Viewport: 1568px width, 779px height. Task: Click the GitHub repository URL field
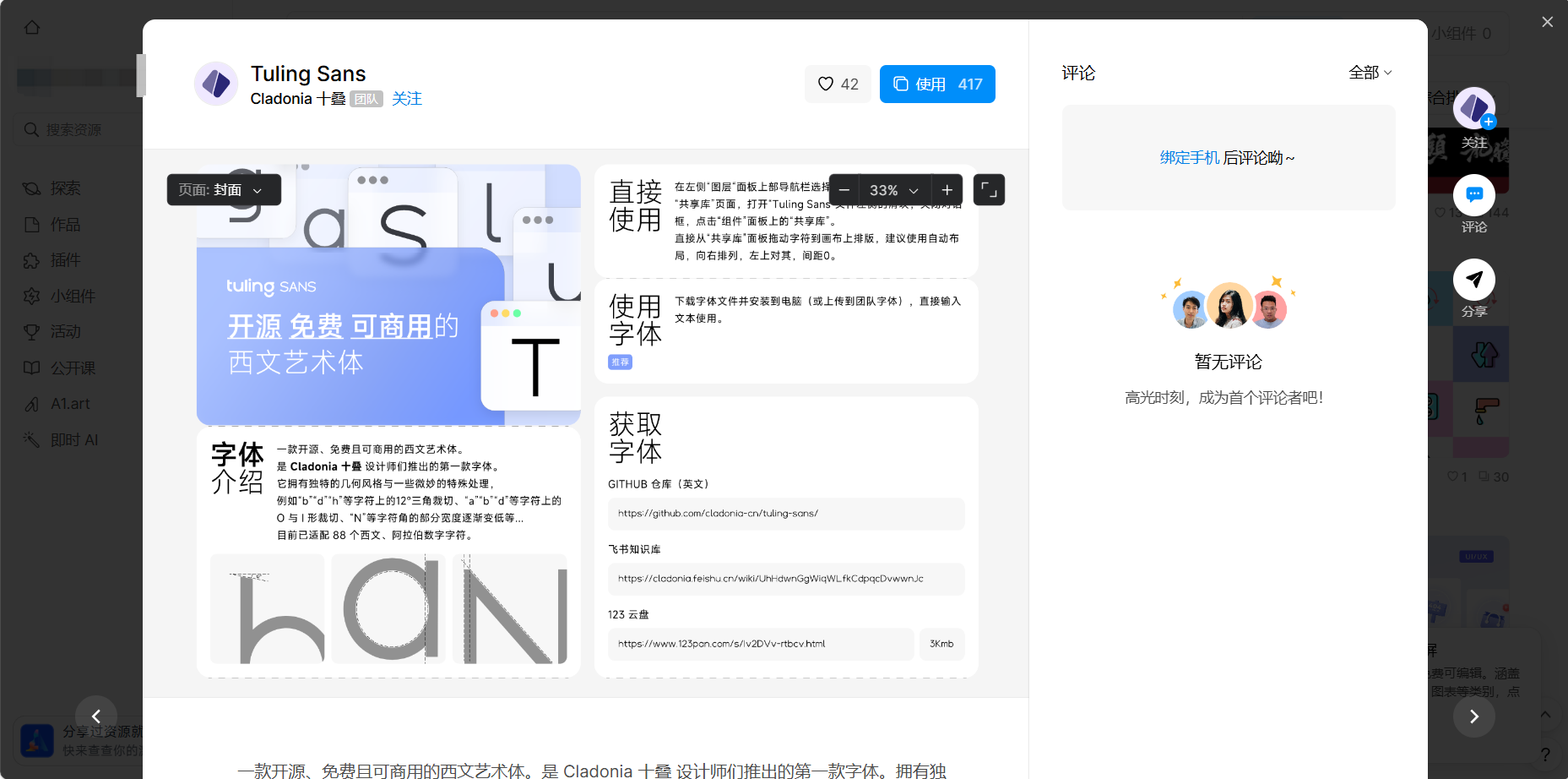pos(786,514)
